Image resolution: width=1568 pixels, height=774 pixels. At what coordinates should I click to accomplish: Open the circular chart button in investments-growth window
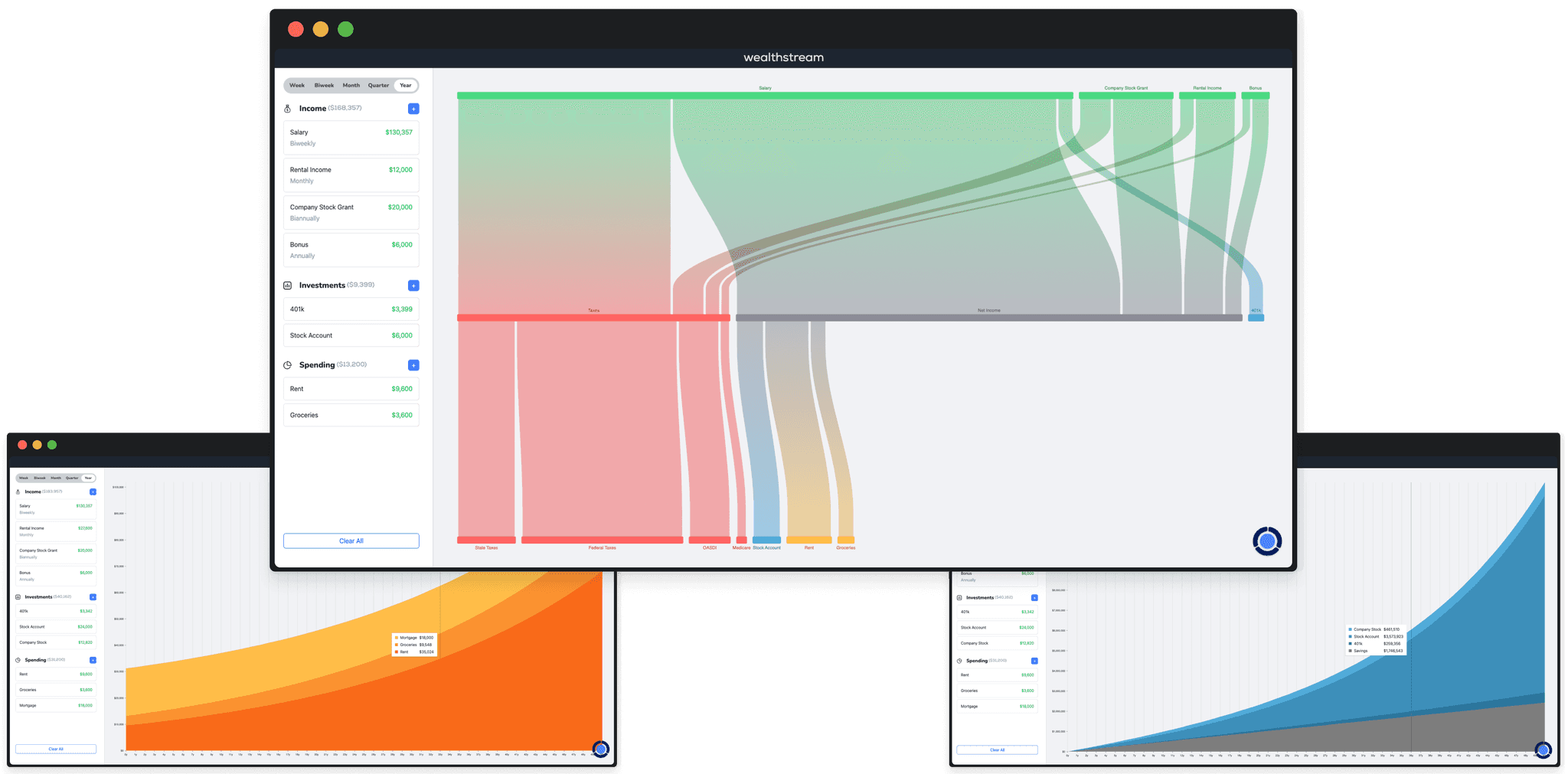click(1543, 750)
